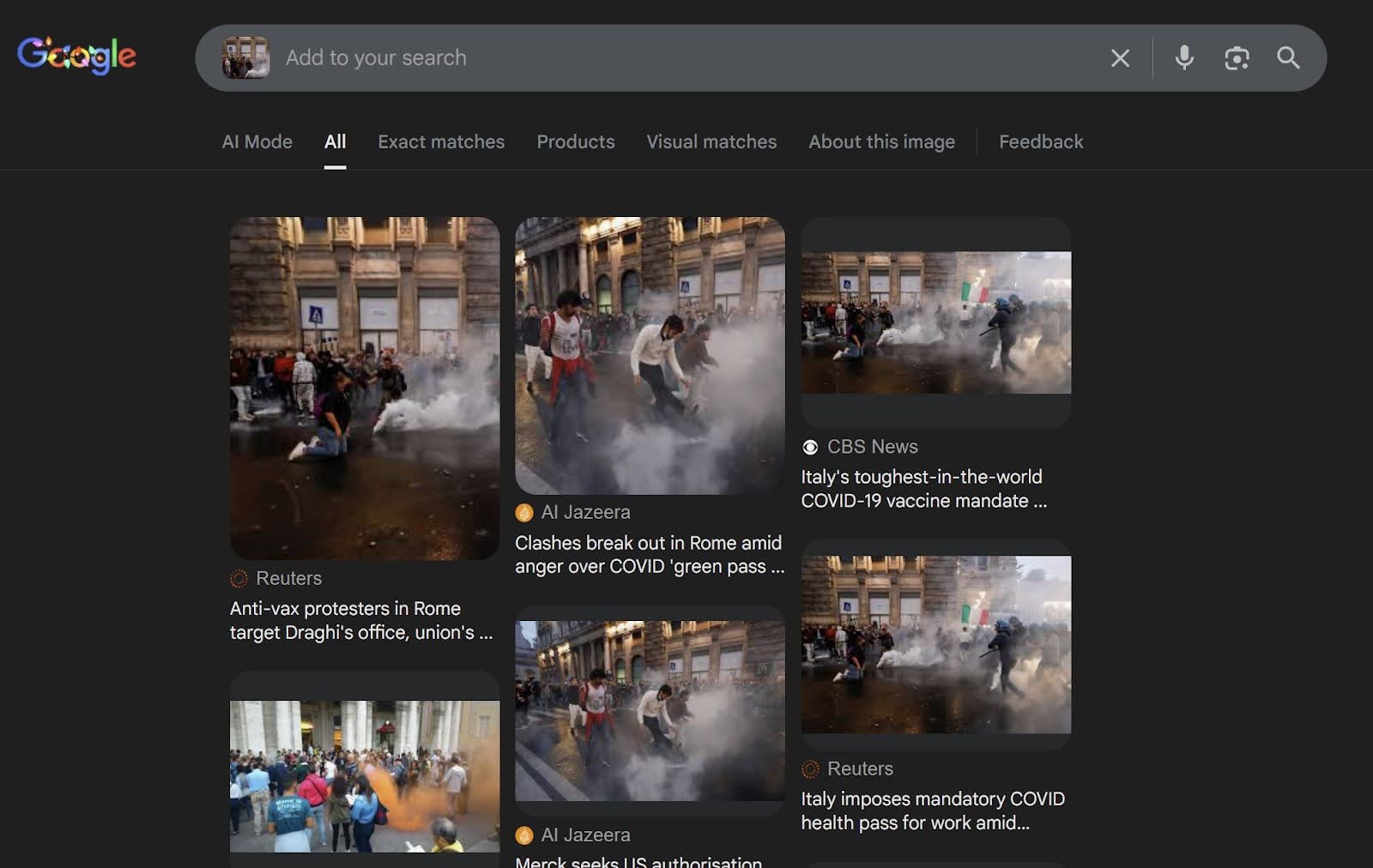Click the magnifying glass search icon
This screenshot has height=868, width=1373.
click(1288, 58)
